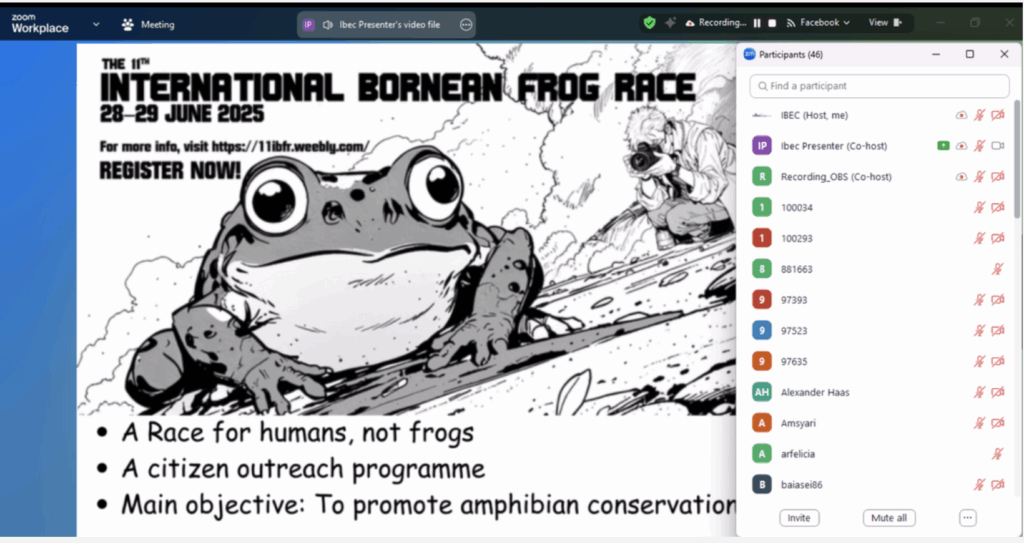
Task: Open the participants panel more options button
Action: pos(966,518)
